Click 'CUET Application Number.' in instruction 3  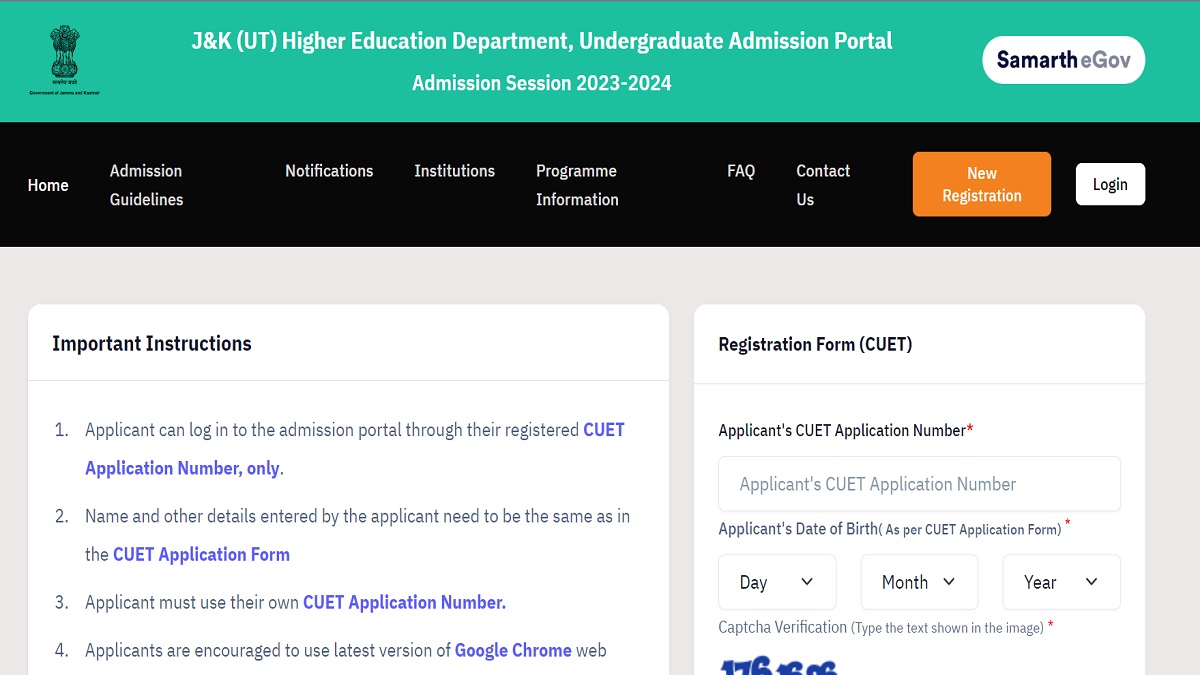[404, 602]
